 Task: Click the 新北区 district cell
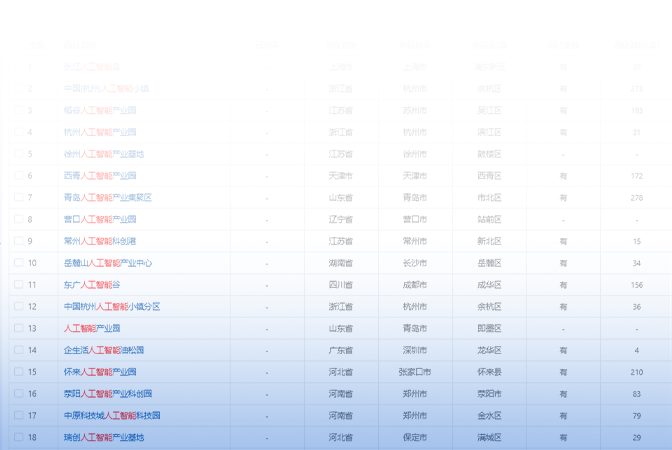coord(489,241)
